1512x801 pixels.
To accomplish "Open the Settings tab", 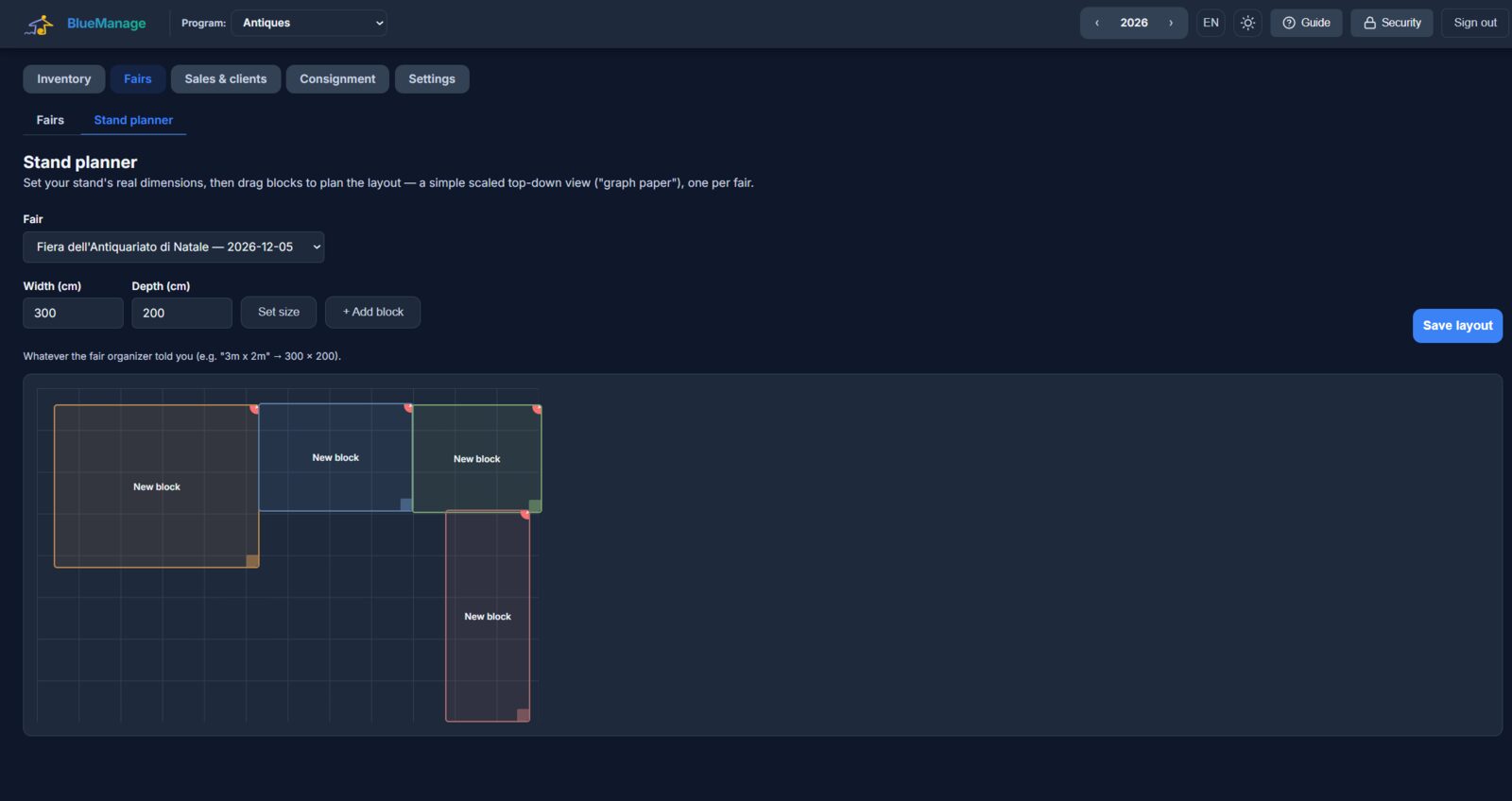I will (x=432, y=79).
